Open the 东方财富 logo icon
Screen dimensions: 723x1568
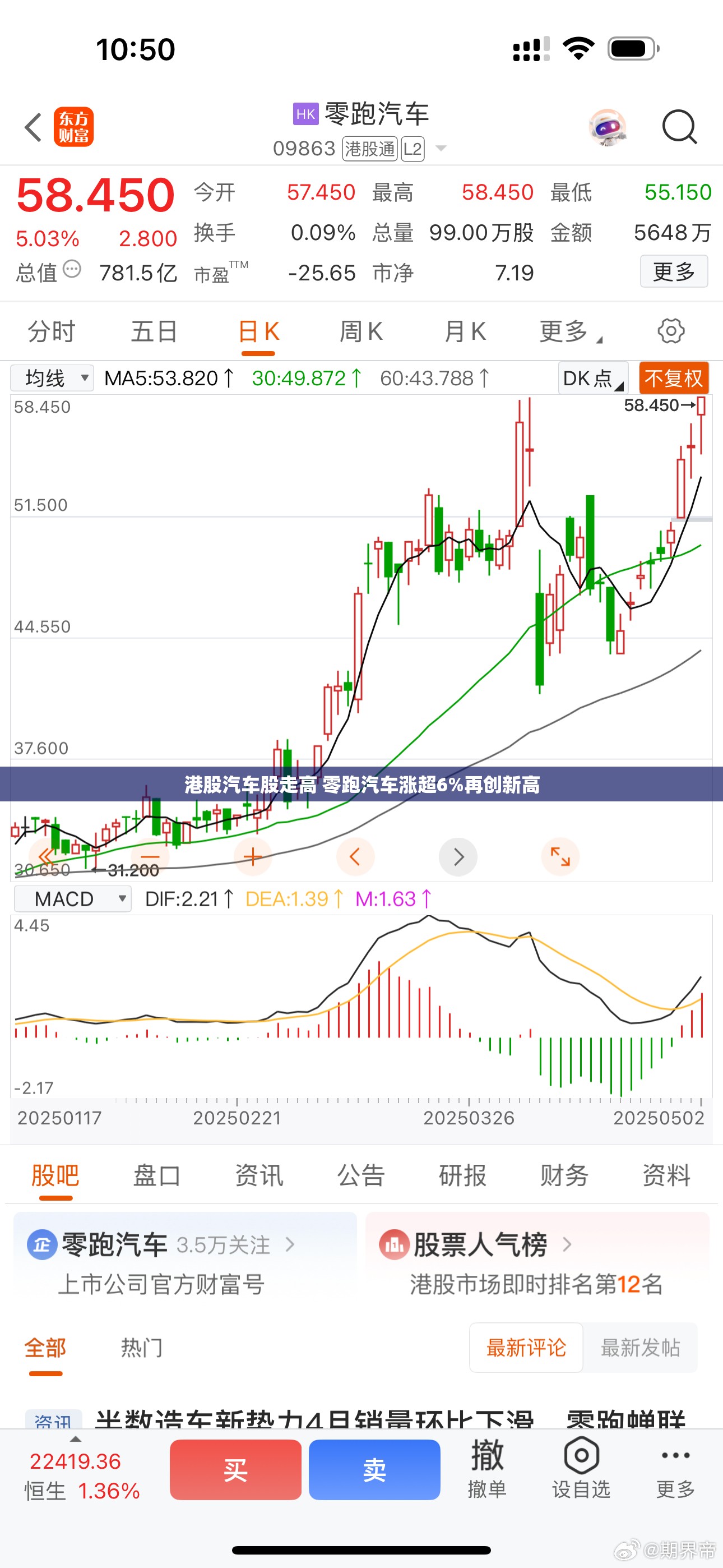[73, 127]
